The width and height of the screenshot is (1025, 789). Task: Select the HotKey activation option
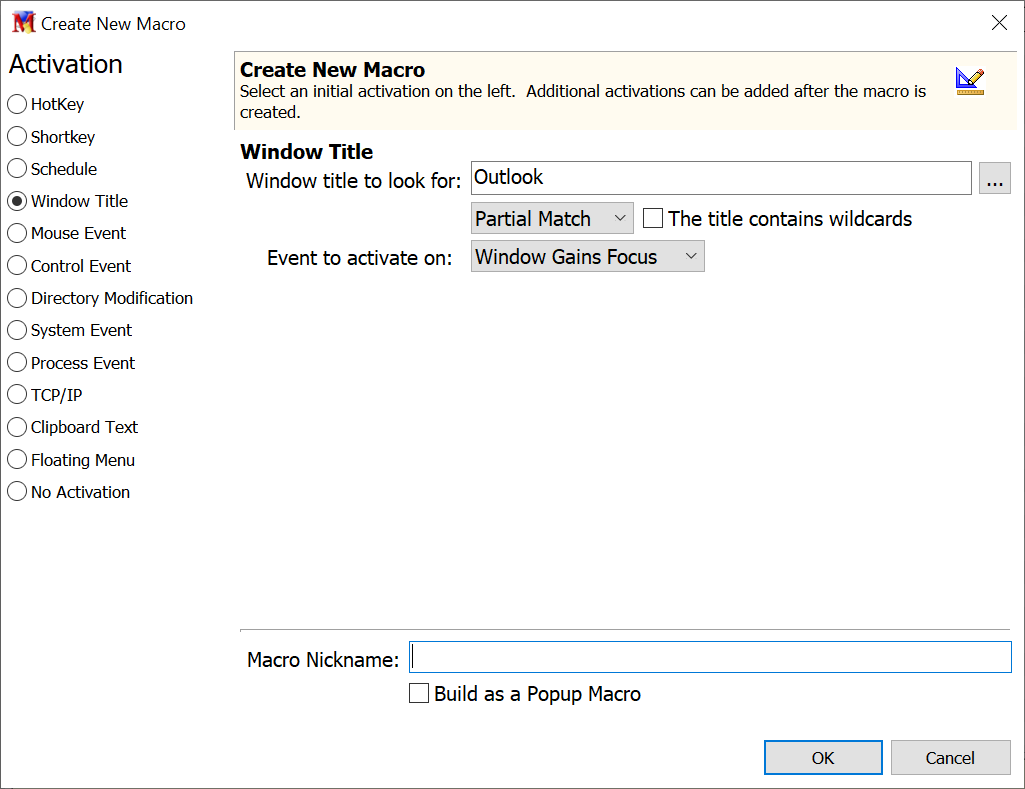click(17, 104)
